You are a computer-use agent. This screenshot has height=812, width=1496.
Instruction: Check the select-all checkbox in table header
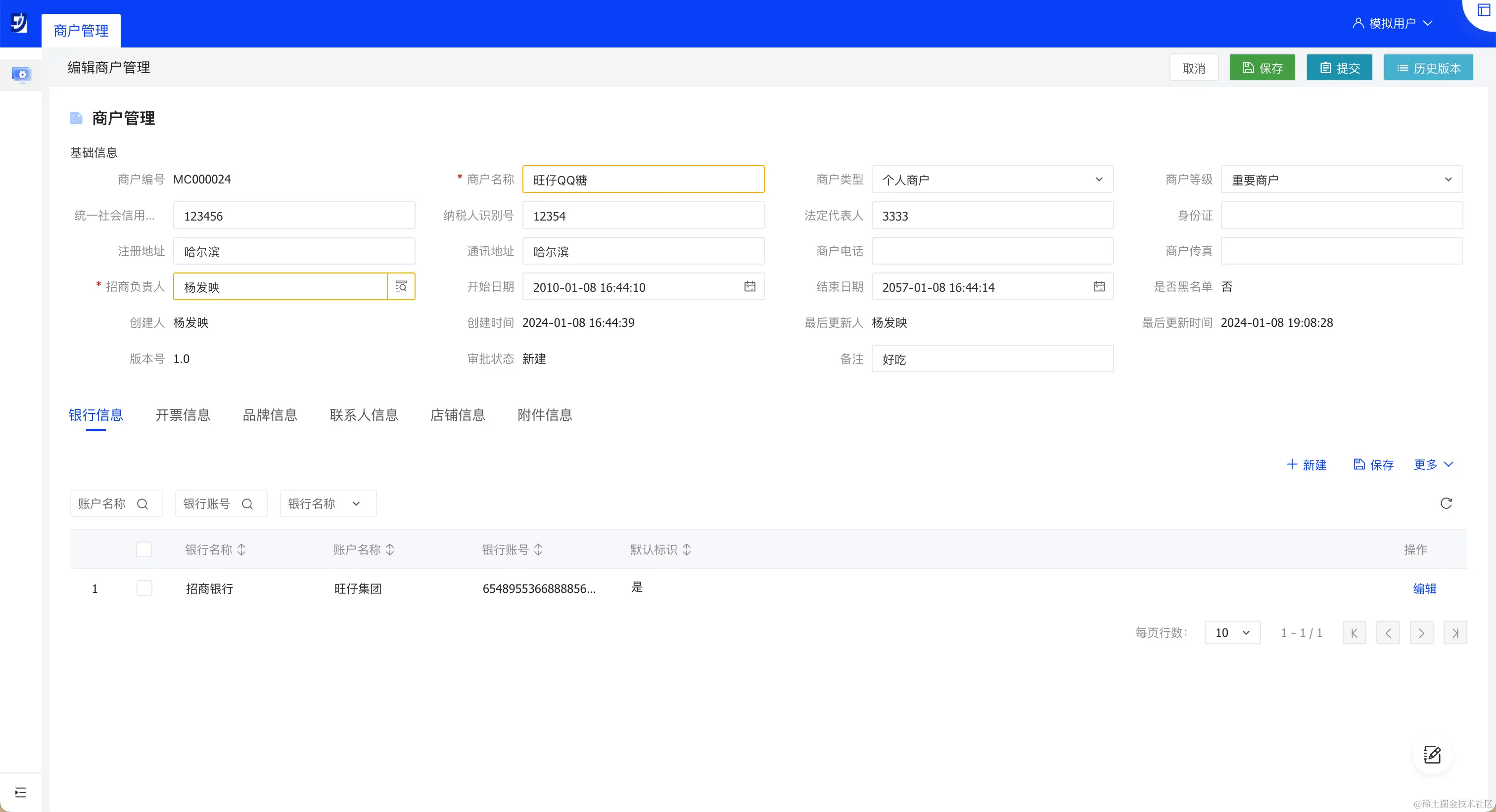point(144,549)
